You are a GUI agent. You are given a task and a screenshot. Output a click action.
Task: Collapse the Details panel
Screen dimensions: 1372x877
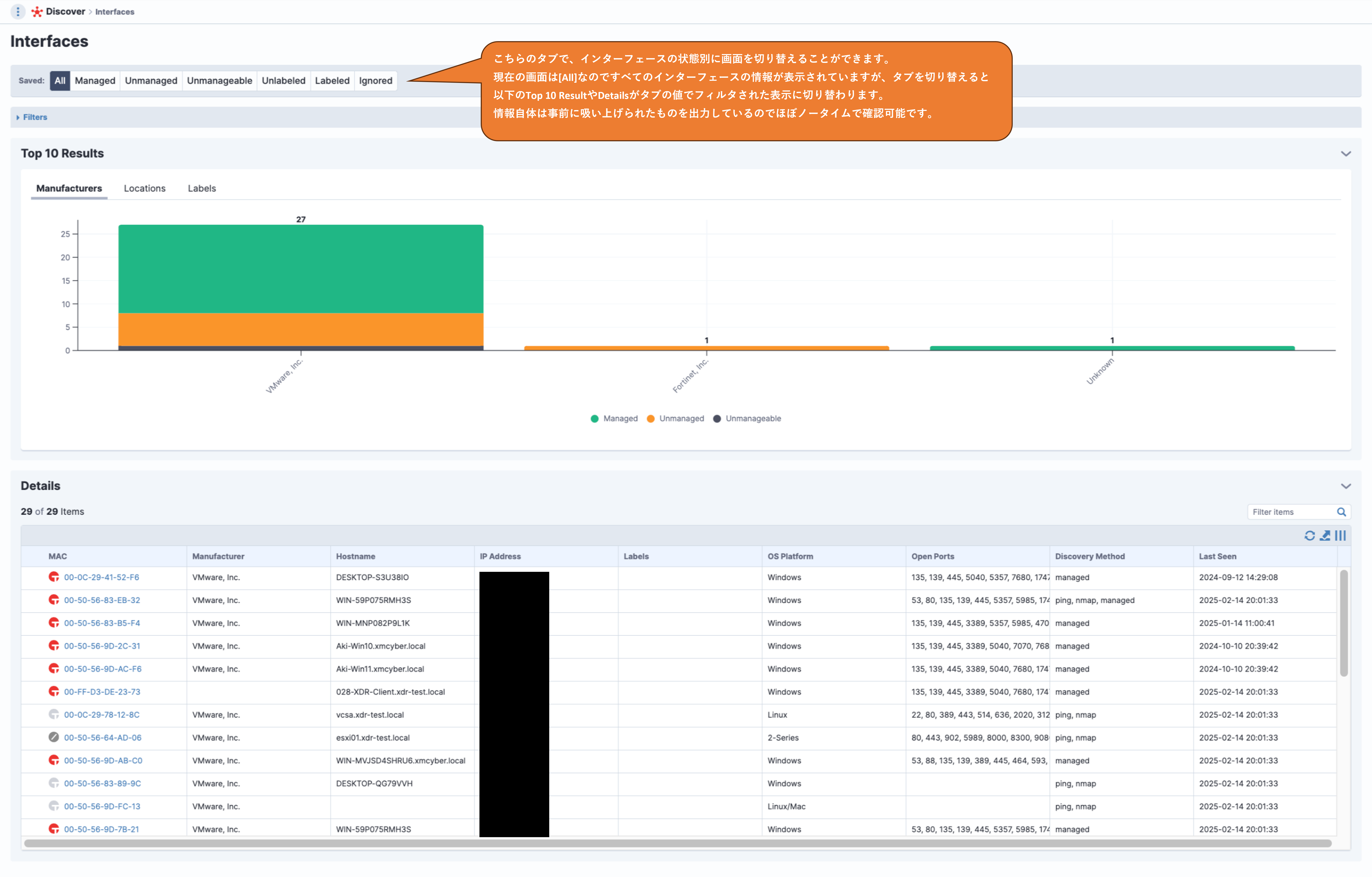(1345, 486)
